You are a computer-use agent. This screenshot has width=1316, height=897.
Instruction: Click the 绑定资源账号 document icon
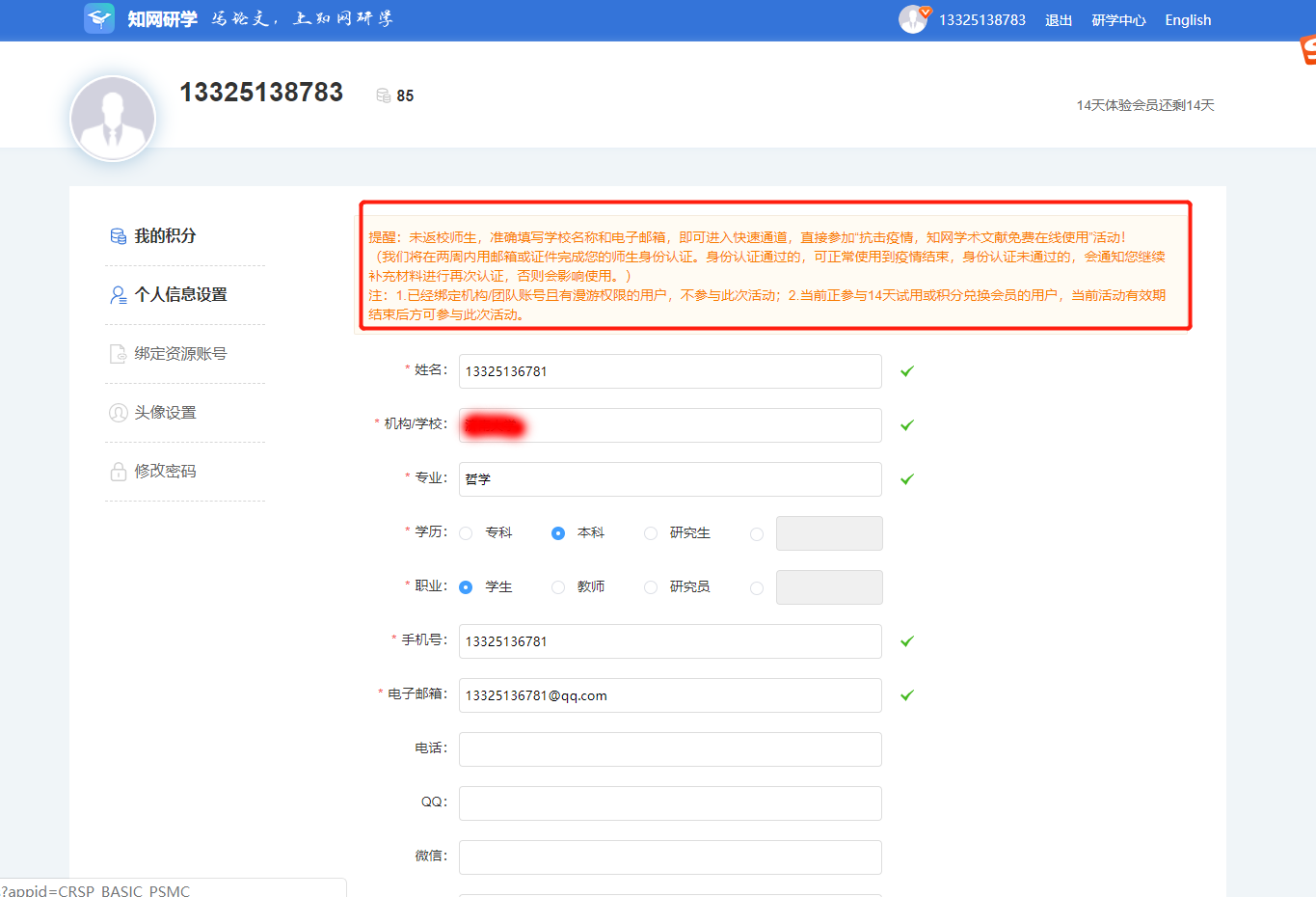pyautogui.click(x=118, y=354)
